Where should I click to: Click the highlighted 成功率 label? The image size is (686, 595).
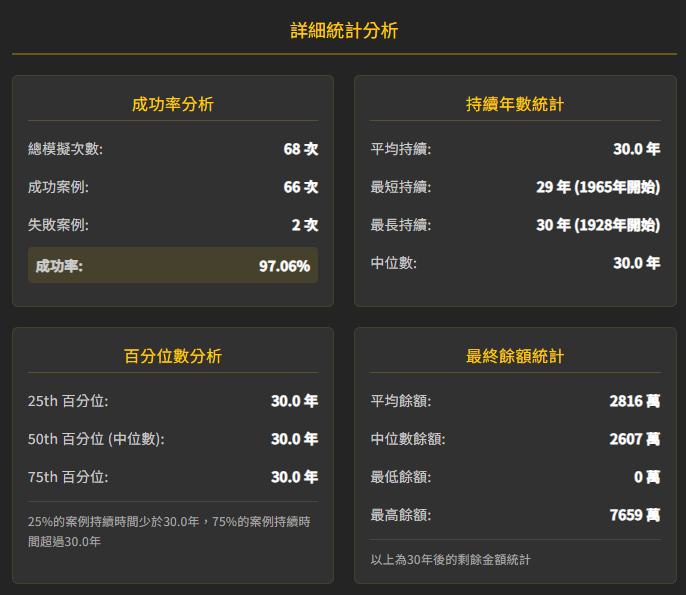click(59, 266)
